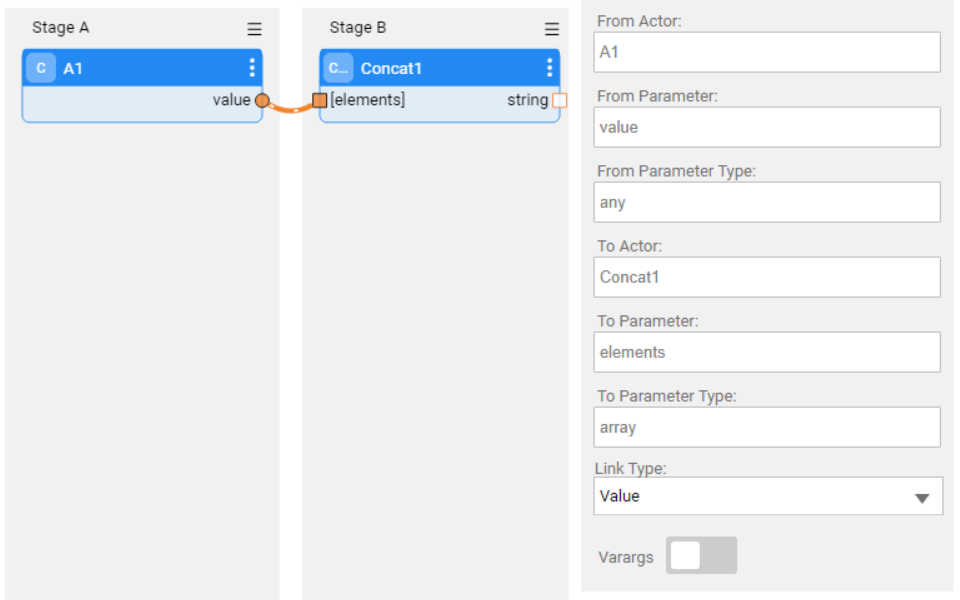Click the From Parameter Type field
The width and height of the screenshot is (960, 600).
click(x=768, y=202)
